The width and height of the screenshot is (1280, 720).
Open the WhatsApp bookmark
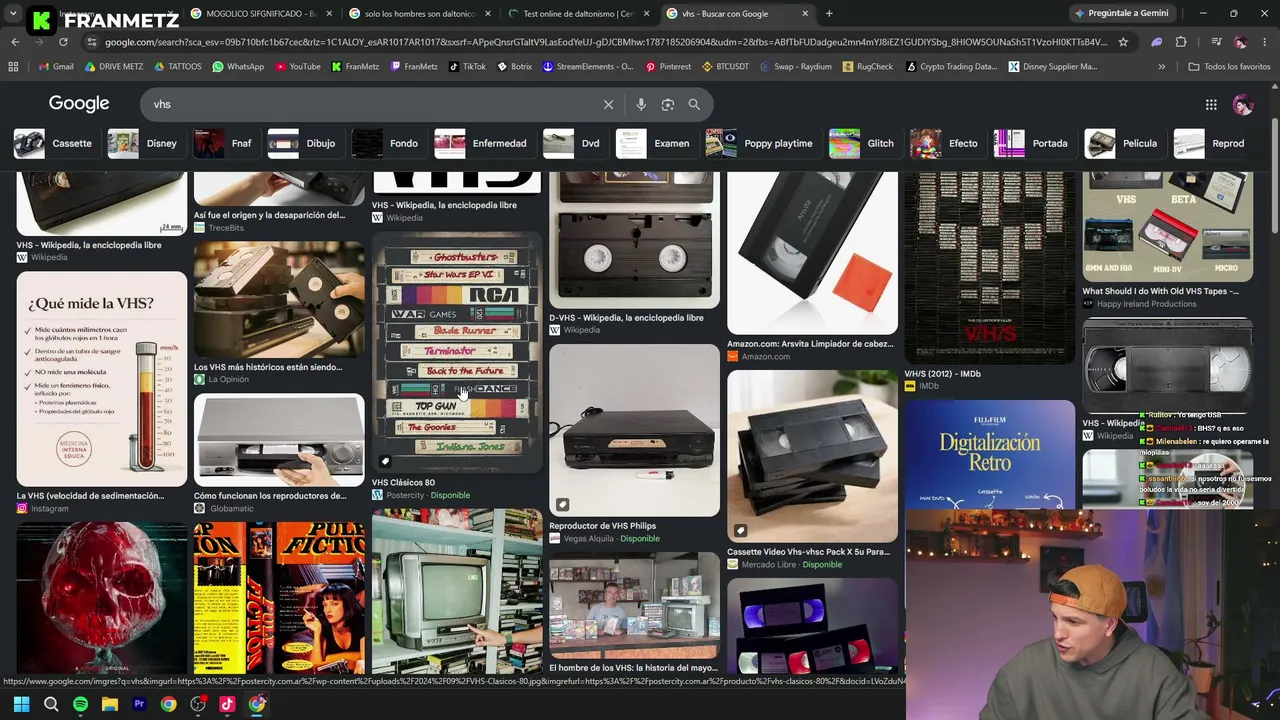pos(238,67)
